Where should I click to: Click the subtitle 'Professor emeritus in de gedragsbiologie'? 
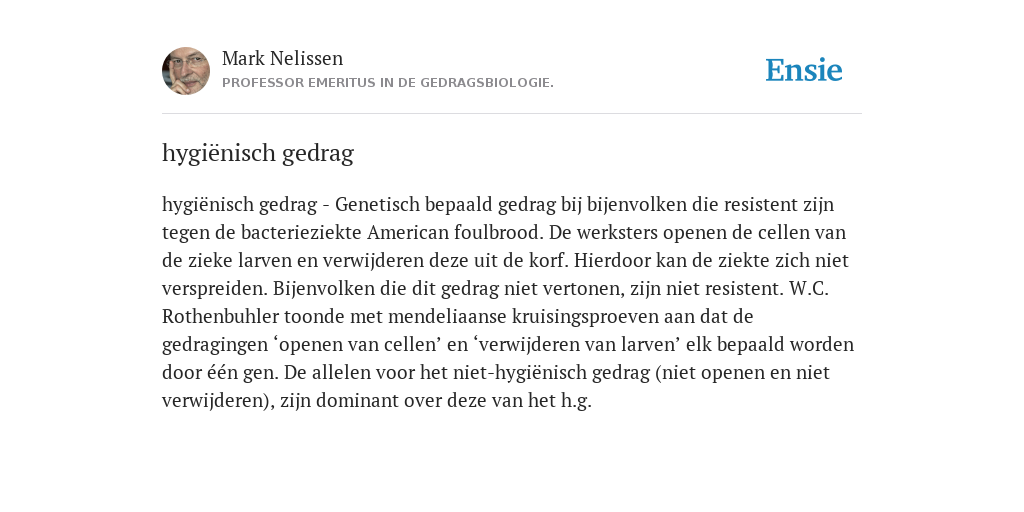pos(388,83)
